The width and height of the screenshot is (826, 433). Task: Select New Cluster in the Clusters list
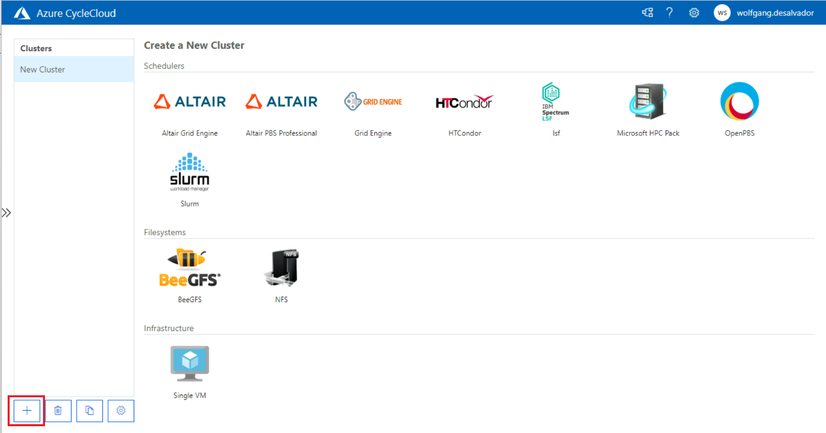[74, 70]
